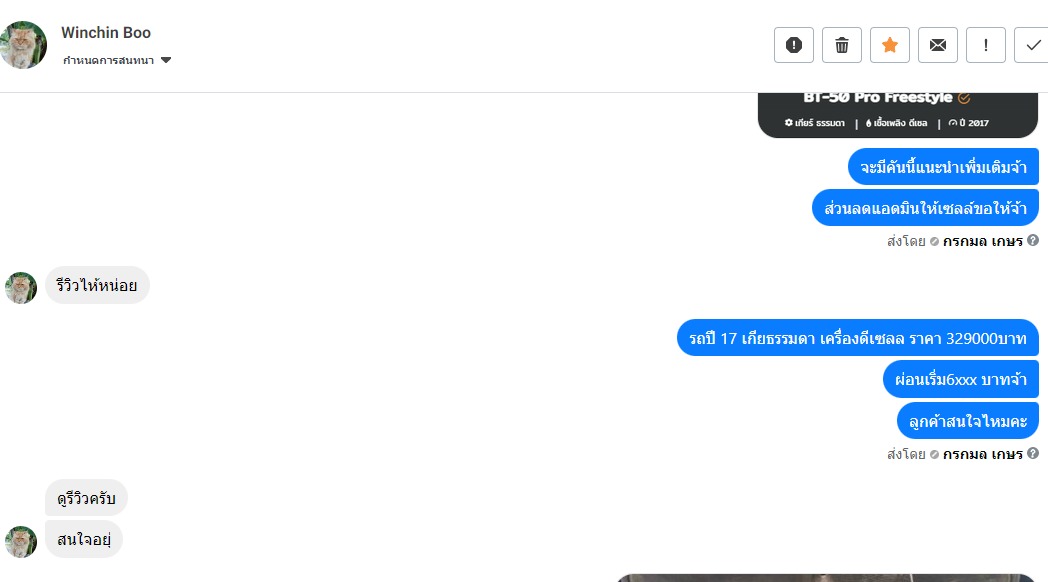Click the cat avatar beside รีวิวให้หน่อย
This screenshot has width=1048, height=582.
point(21,288)
